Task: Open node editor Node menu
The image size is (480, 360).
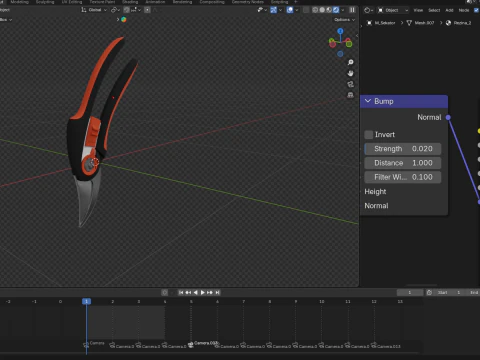Action: coord(464,10)
